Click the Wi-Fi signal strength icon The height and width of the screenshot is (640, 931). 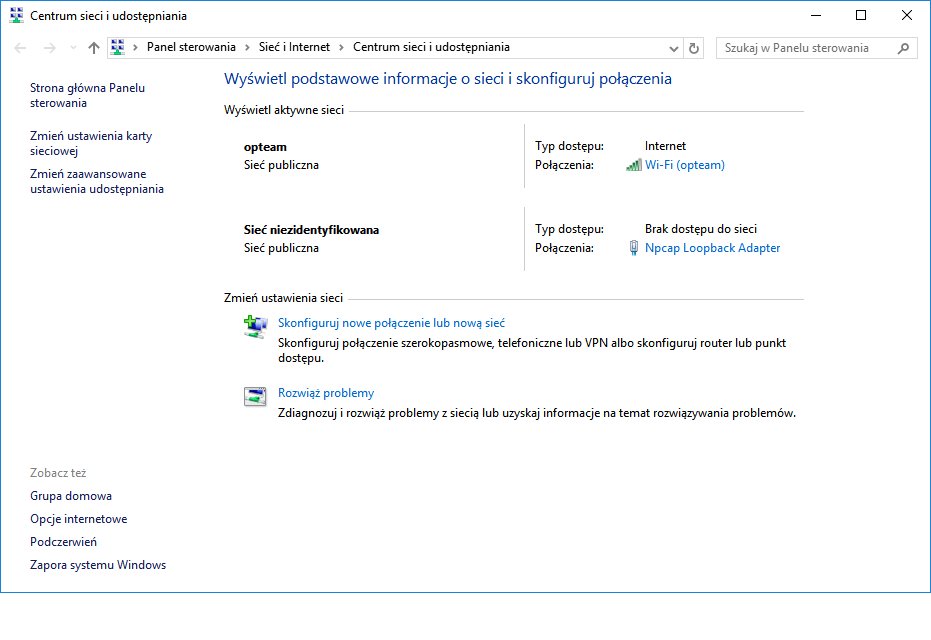coord(633,165)
